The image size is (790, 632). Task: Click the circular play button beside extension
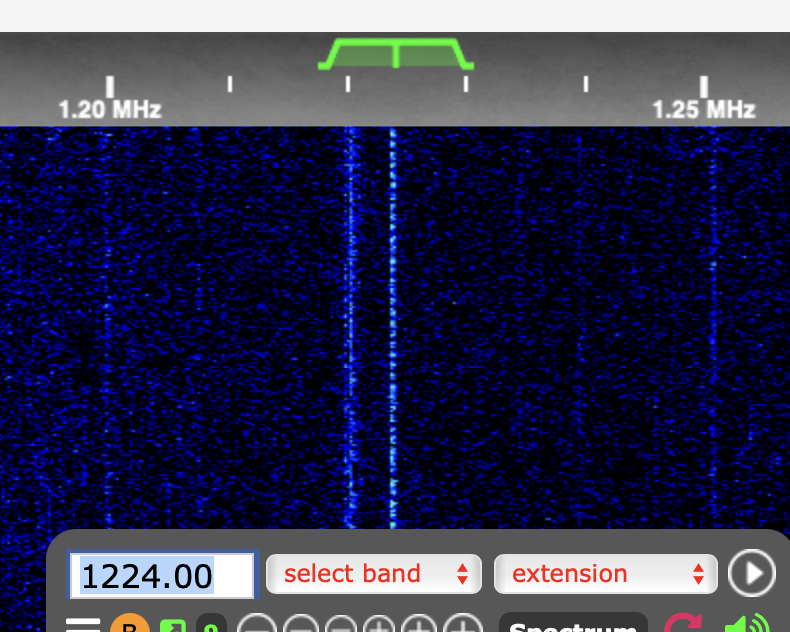pyautogui.click(x=751, y=574)
